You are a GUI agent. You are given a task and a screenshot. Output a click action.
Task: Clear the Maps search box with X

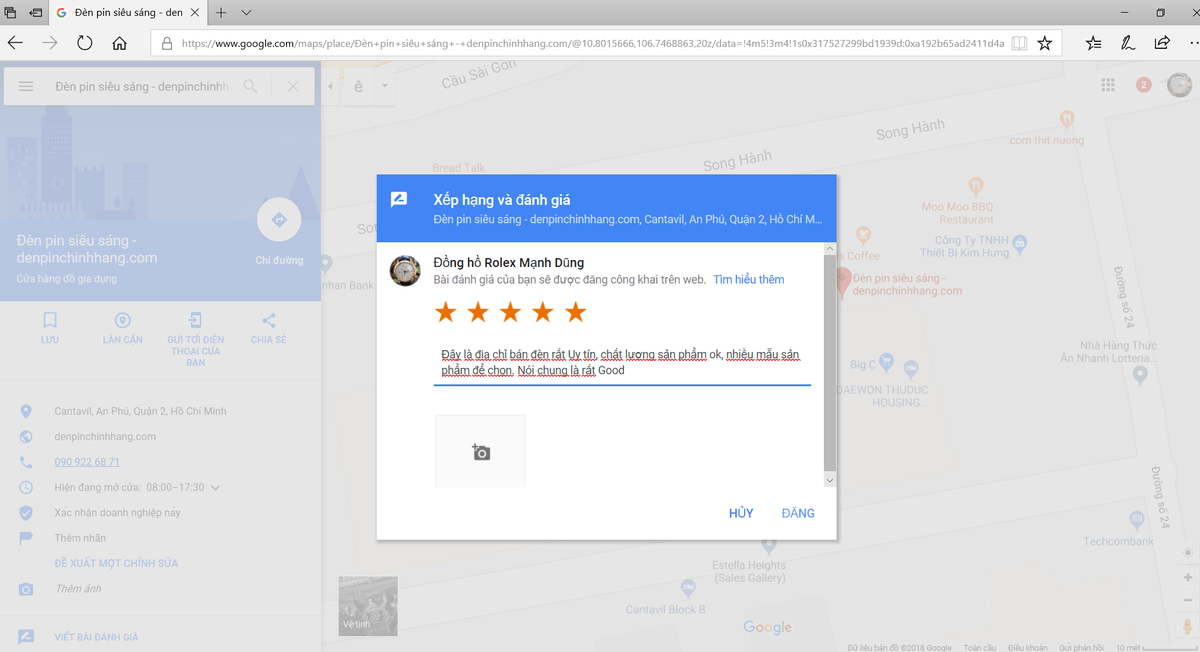293,87
